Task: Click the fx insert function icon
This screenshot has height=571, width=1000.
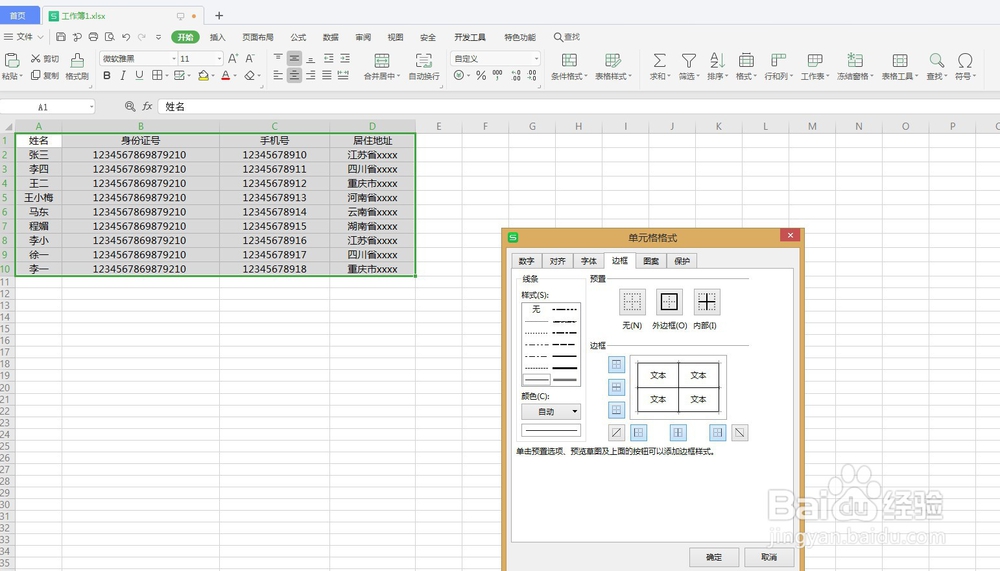Action: pyautogui.click(x=147, y=106)
